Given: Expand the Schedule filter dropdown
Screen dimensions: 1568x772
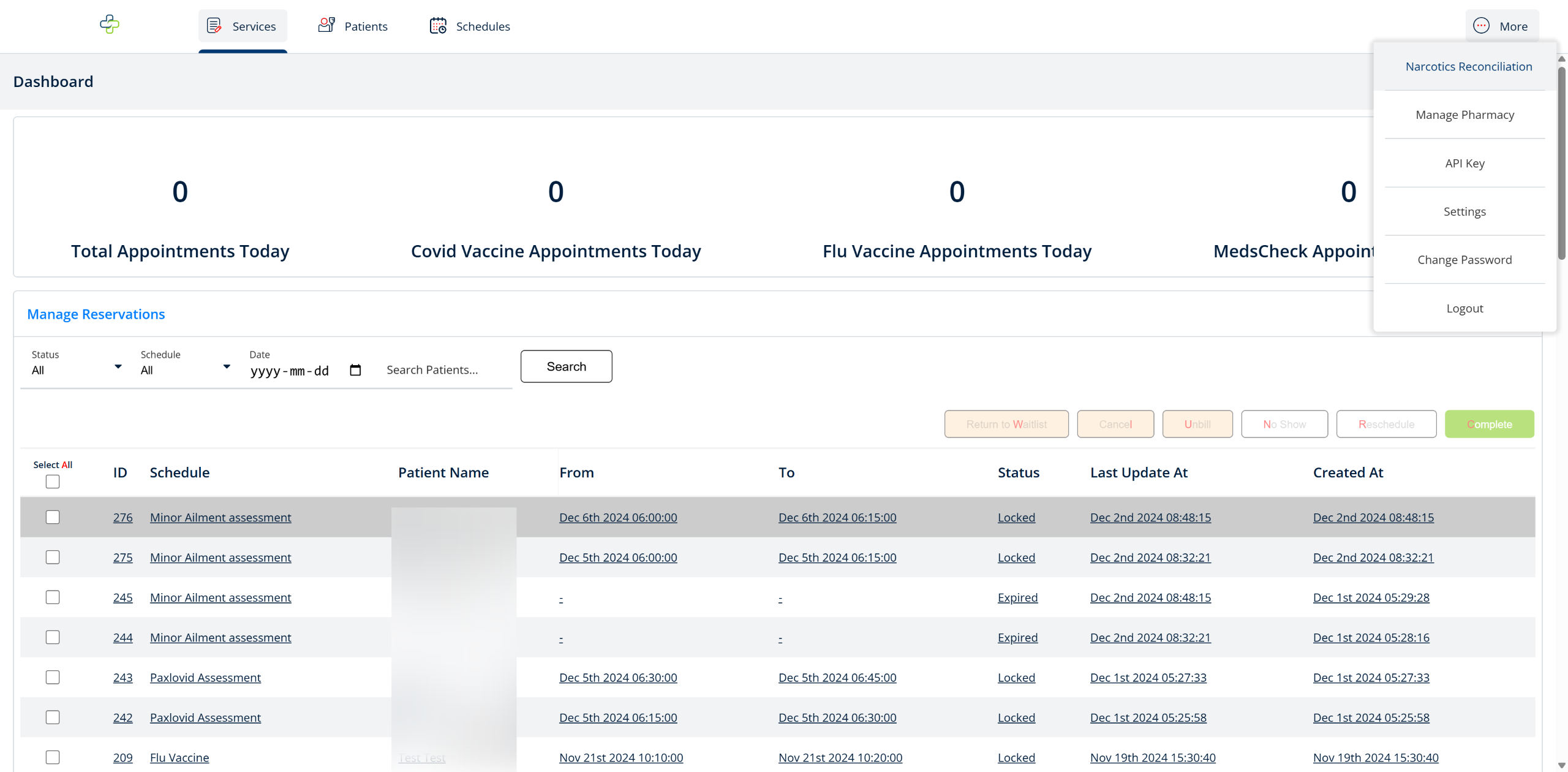Looking at the screenshot, I should (x=227, y=367).
